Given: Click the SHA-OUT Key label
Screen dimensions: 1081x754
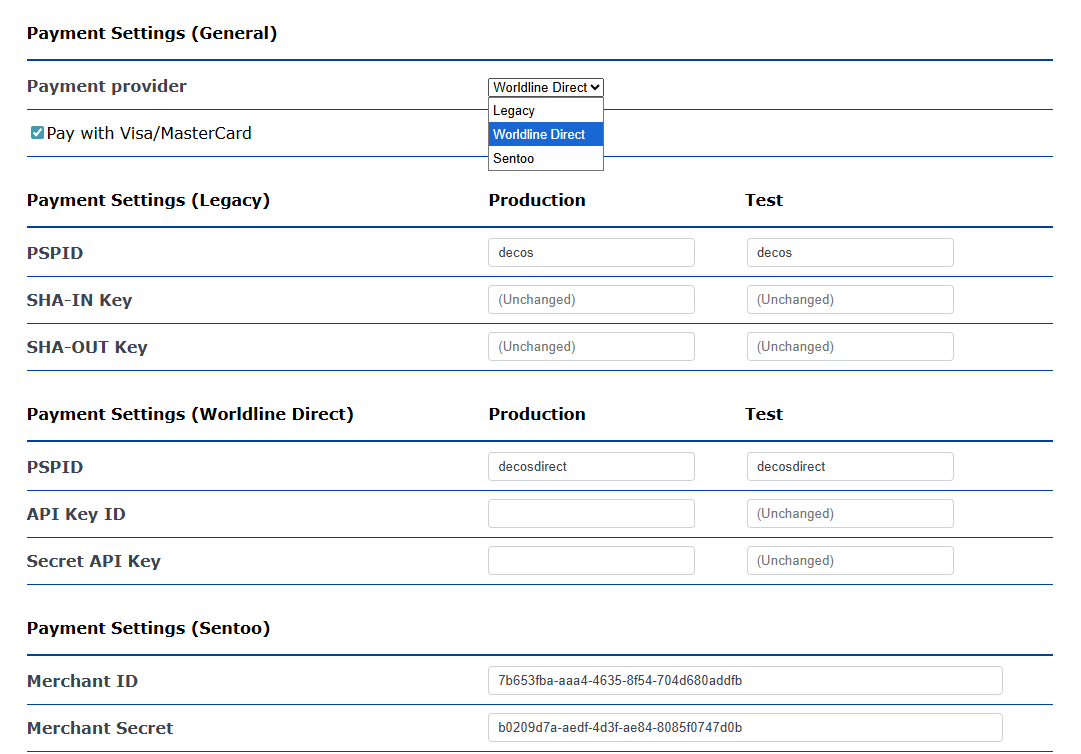Looking at the screenshot, I should point(87,347).
